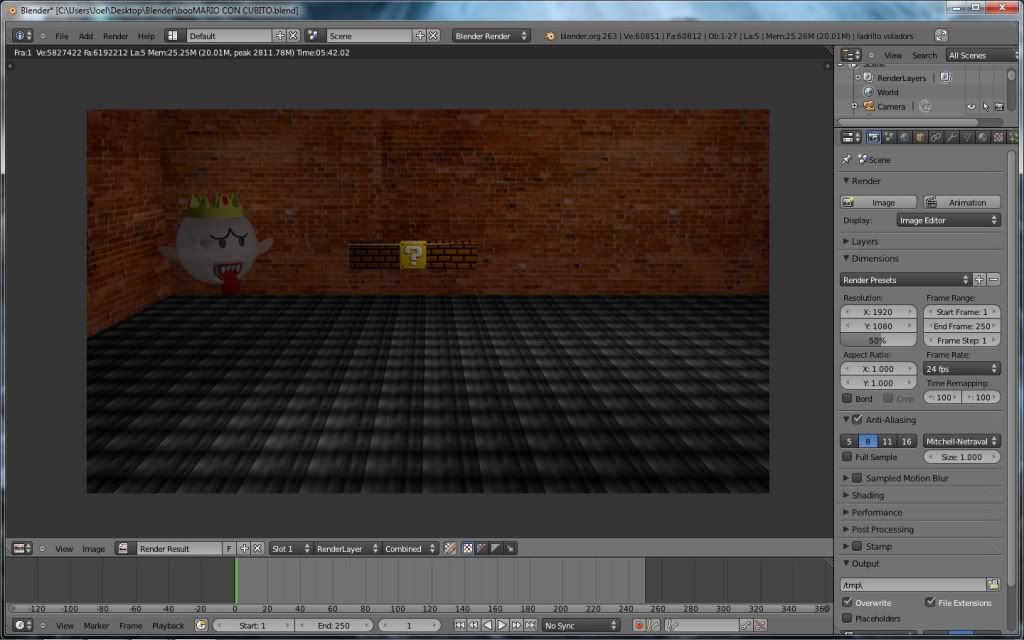Viewport: 1024px width, 640px height.
Task: Open the 24 fps frame rate dropdown
Action: [x=962, y=369]
